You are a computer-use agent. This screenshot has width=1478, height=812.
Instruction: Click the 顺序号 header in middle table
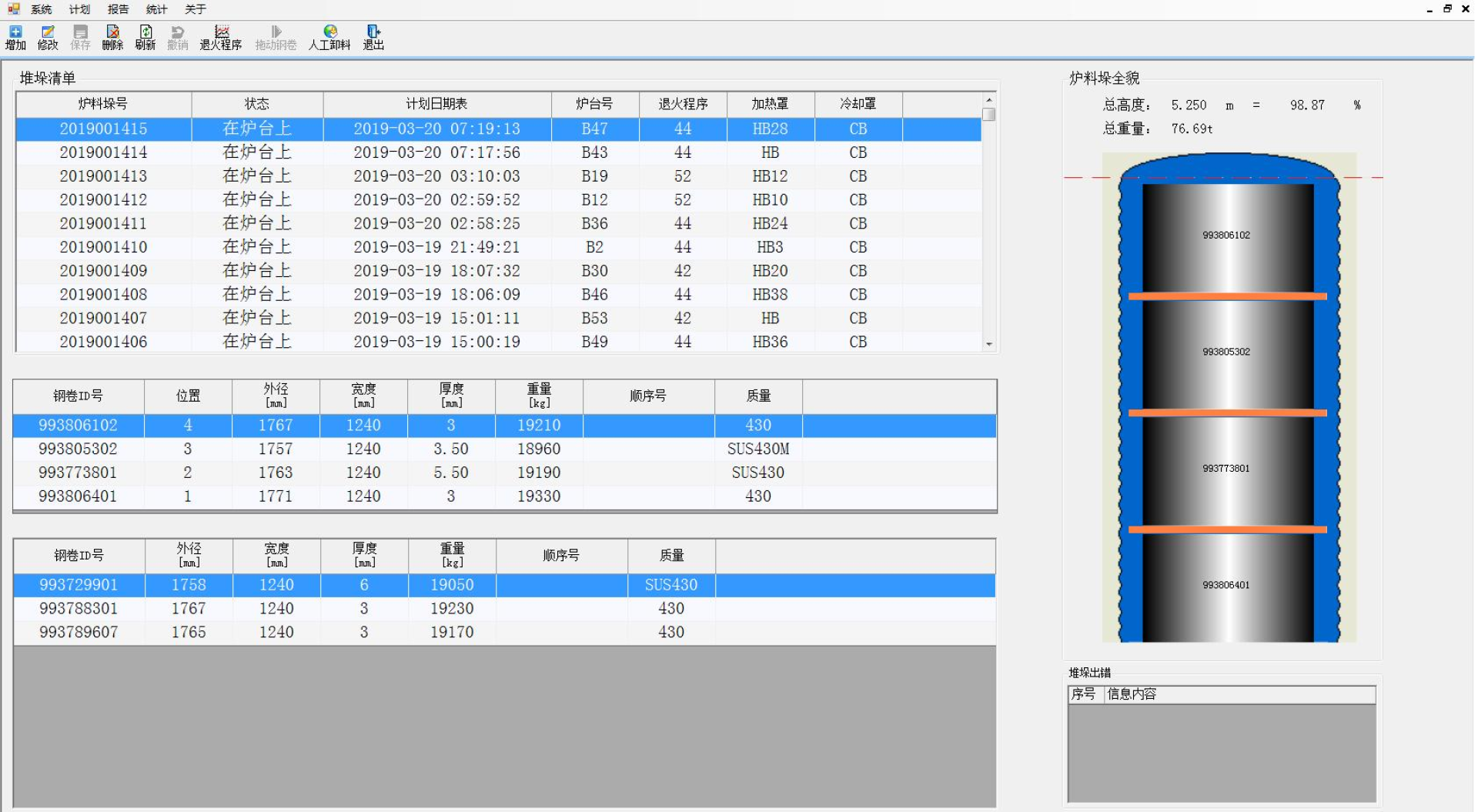coord(648,396)
